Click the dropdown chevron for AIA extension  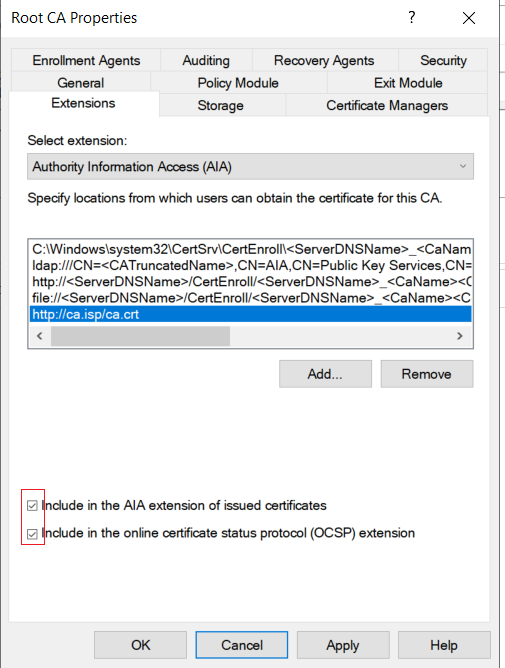(x=463, y=166)
